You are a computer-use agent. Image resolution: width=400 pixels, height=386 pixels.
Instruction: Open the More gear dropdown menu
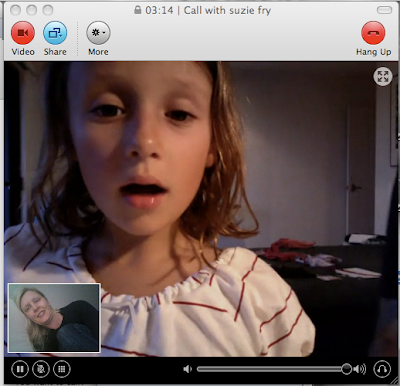tap(98, 33)
